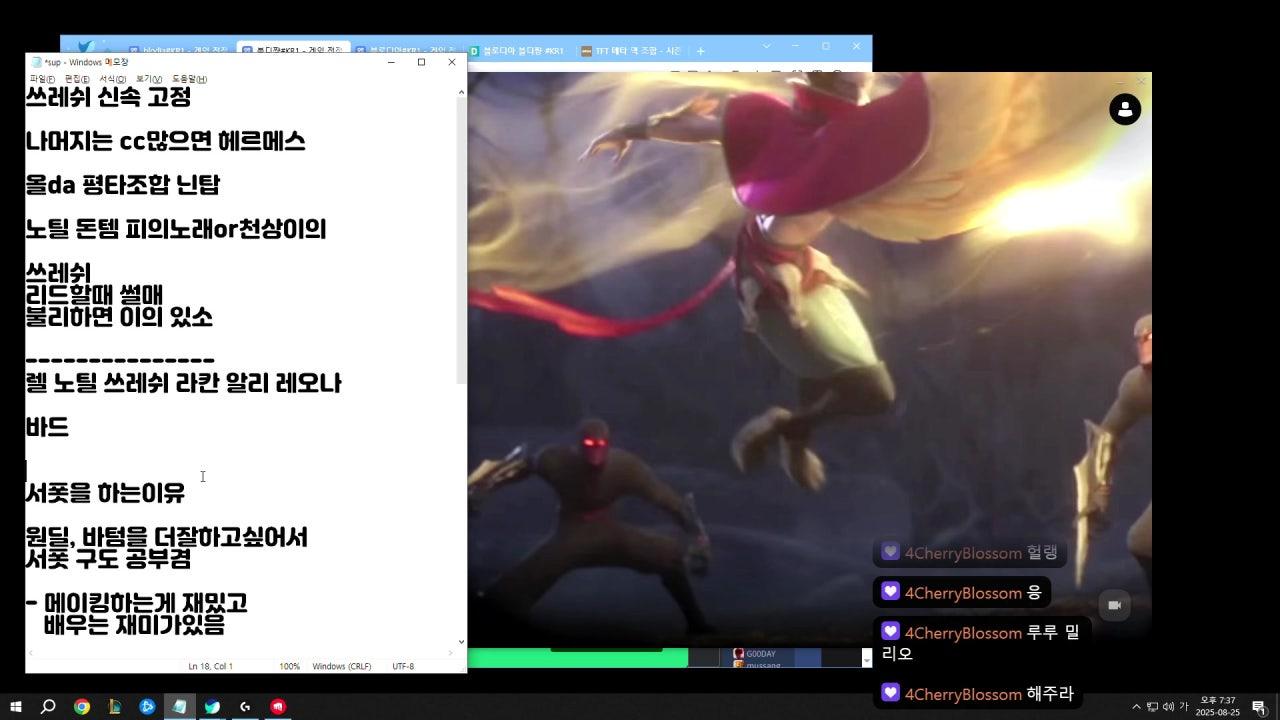Click the Notepad horizontal scroll-right arrow
Screen dimensions: 1280x720
tap(451, 653)
